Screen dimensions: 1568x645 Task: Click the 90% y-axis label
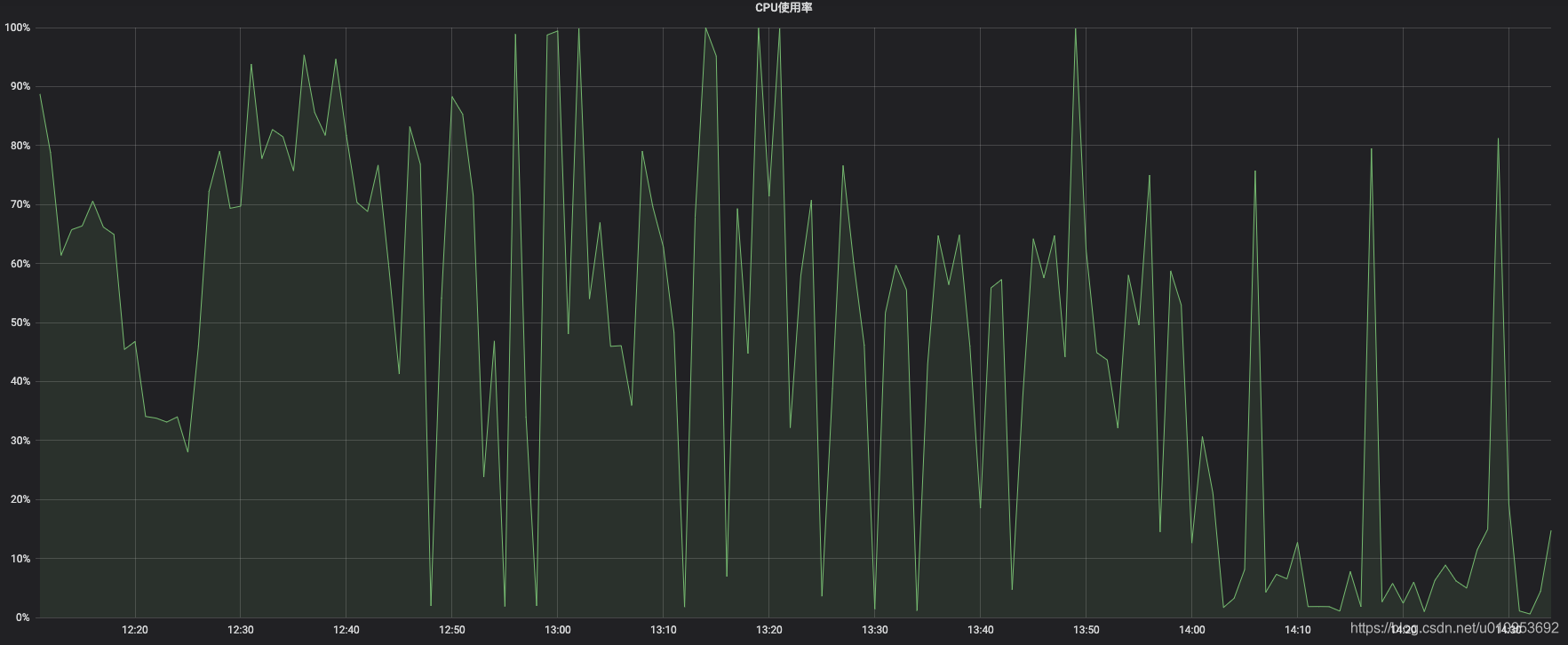click(x=20, y=86)
